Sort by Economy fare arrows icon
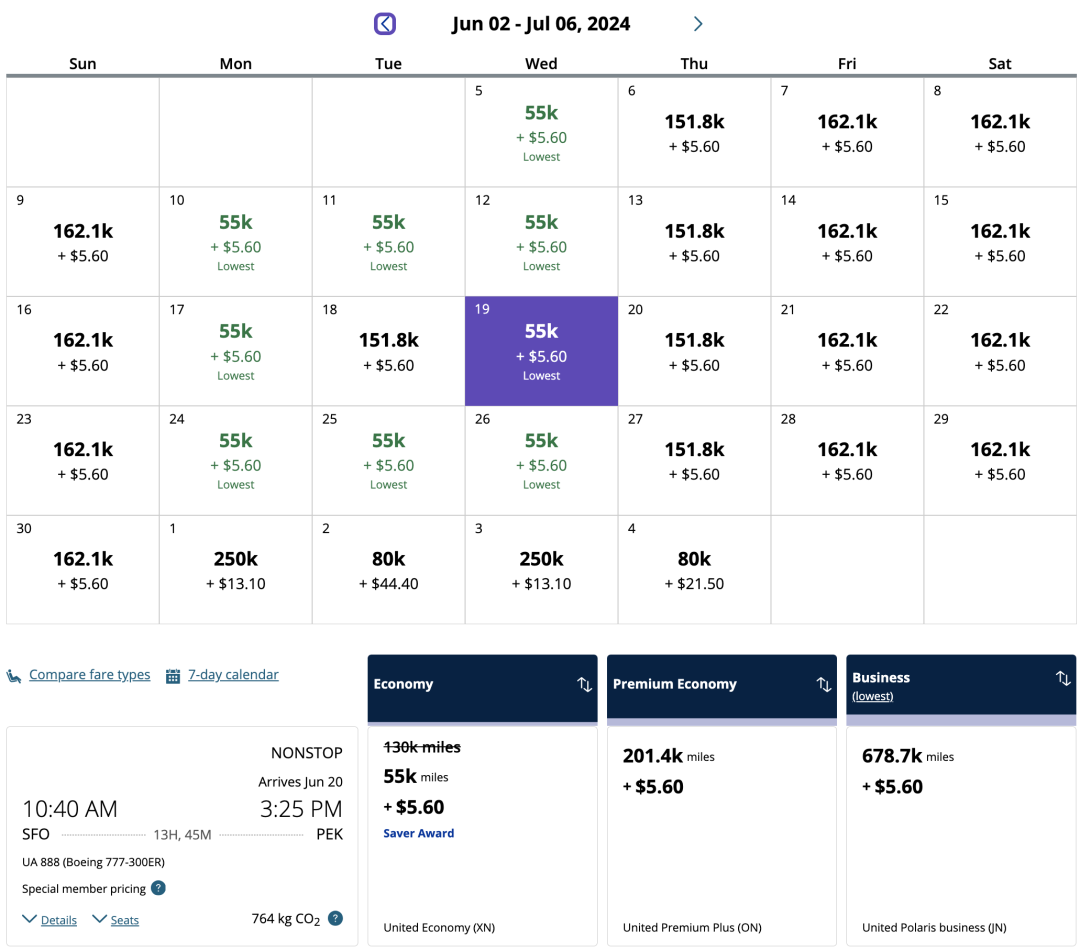Image resolution: width=1080 pixels, height=951 pixels. tap(585, 685)
